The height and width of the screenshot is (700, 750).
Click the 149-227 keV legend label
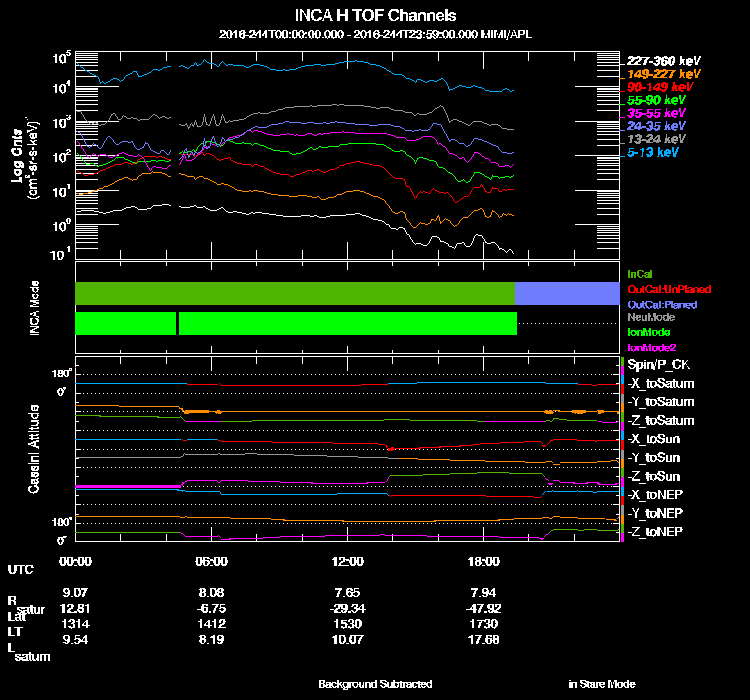click(663, 74)
